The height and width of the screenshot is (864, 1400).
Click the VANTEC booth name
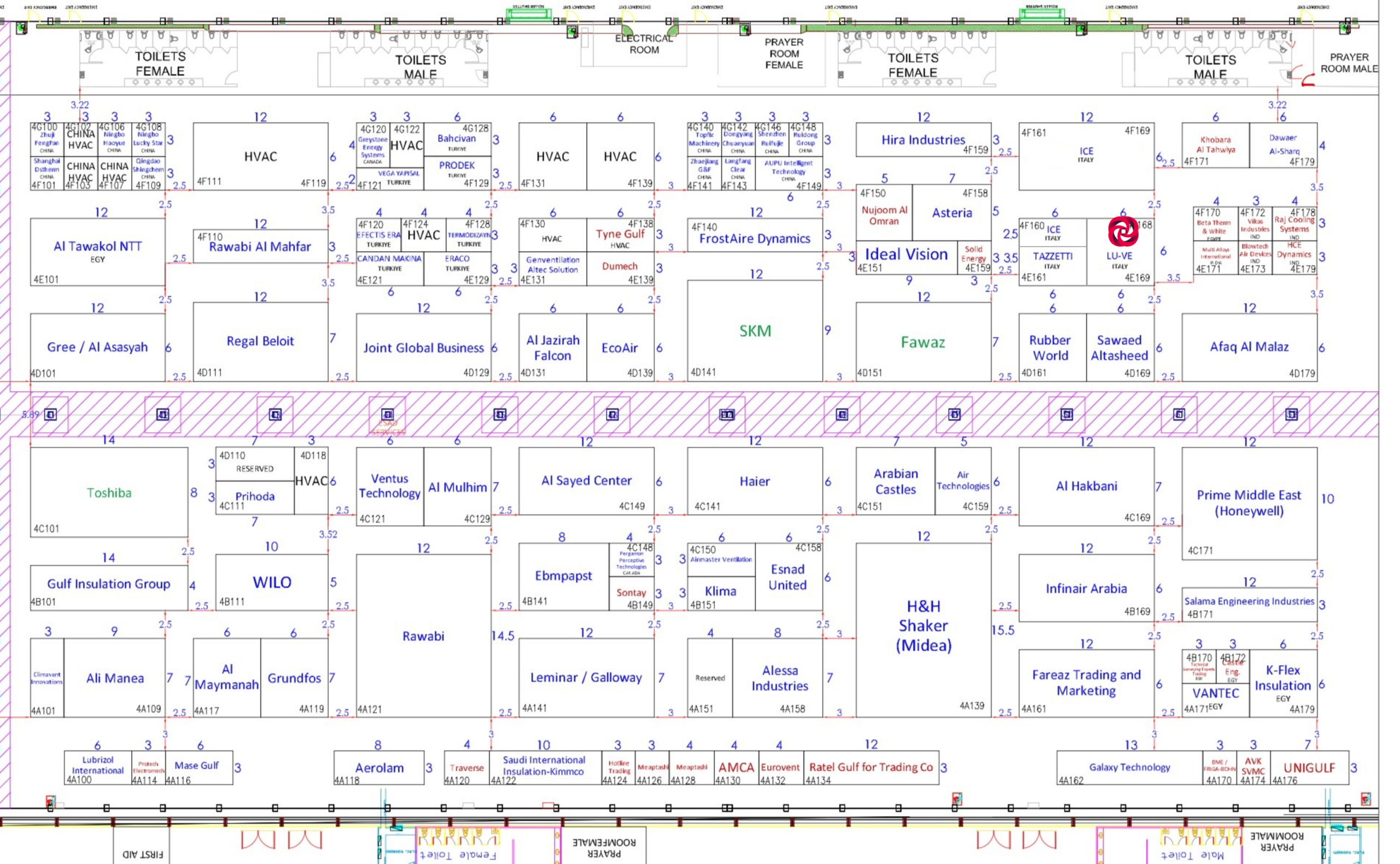coord(1215,693)
